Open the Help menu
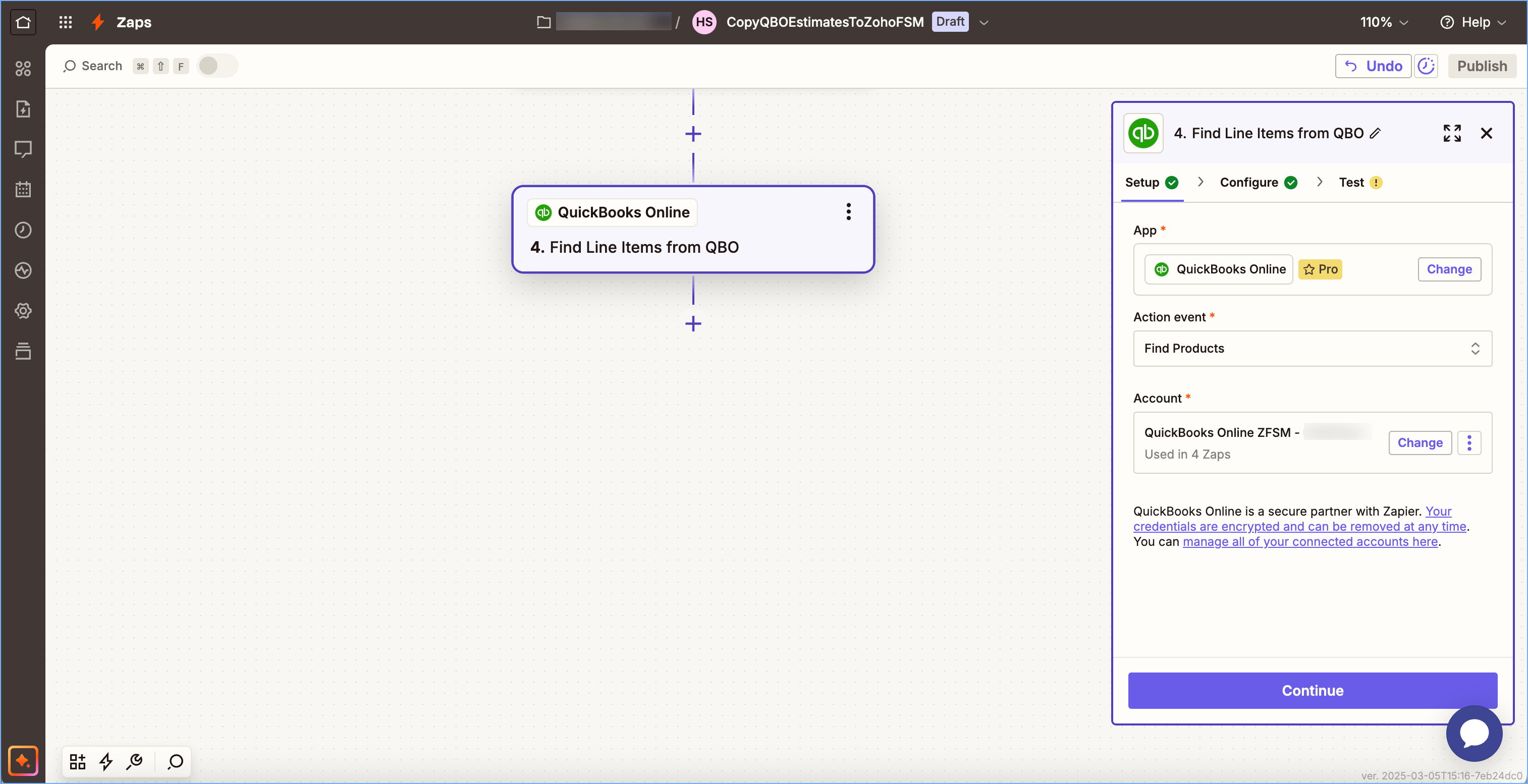Image resolution: width=1528 pixels, height=784 pixels. pos(1474,23)
